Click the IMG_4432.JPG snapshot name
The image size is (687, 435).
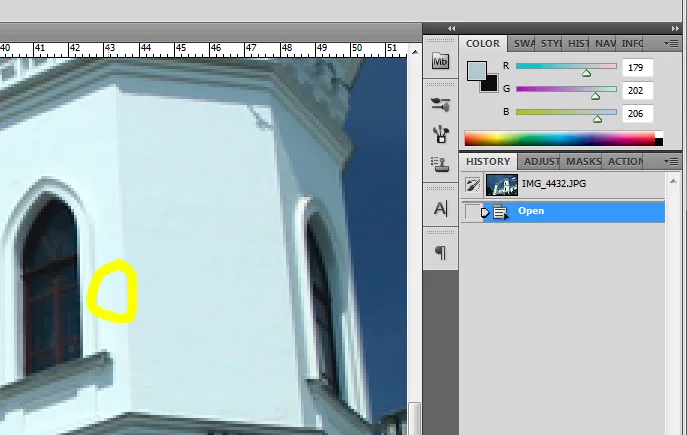coord(554,184)
